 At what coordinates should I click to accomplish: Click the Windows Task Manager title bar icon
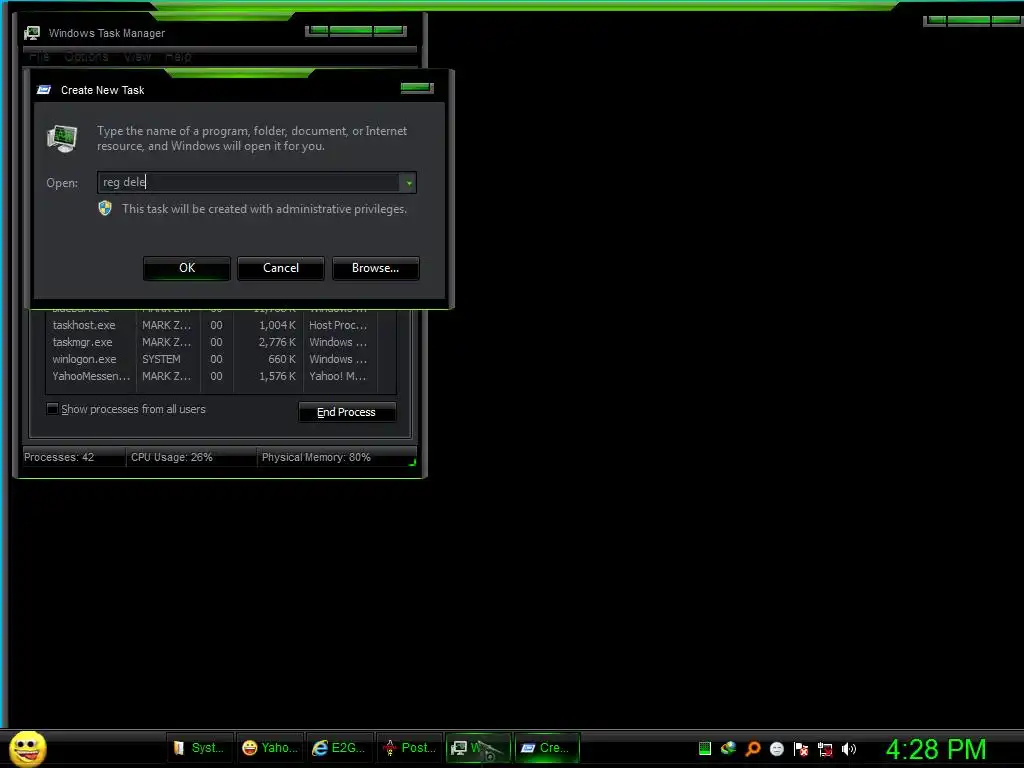point(32,33)
